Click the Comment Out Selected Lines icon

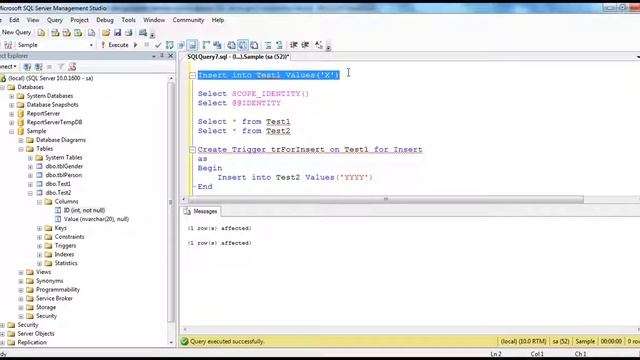tap(268, 45)
